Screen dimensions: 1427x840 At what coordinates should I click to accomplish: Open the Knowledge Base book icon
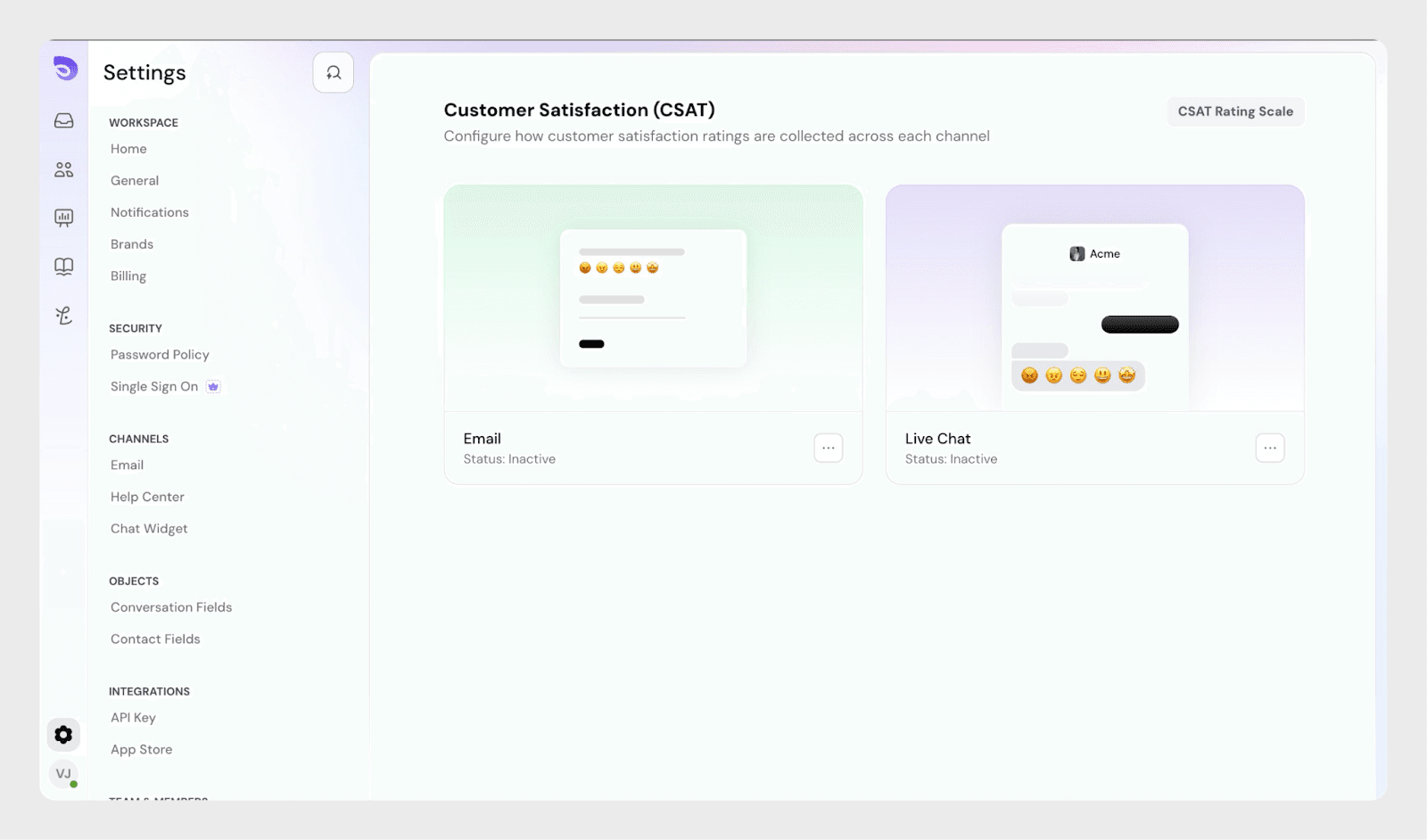tap(64, 267)
